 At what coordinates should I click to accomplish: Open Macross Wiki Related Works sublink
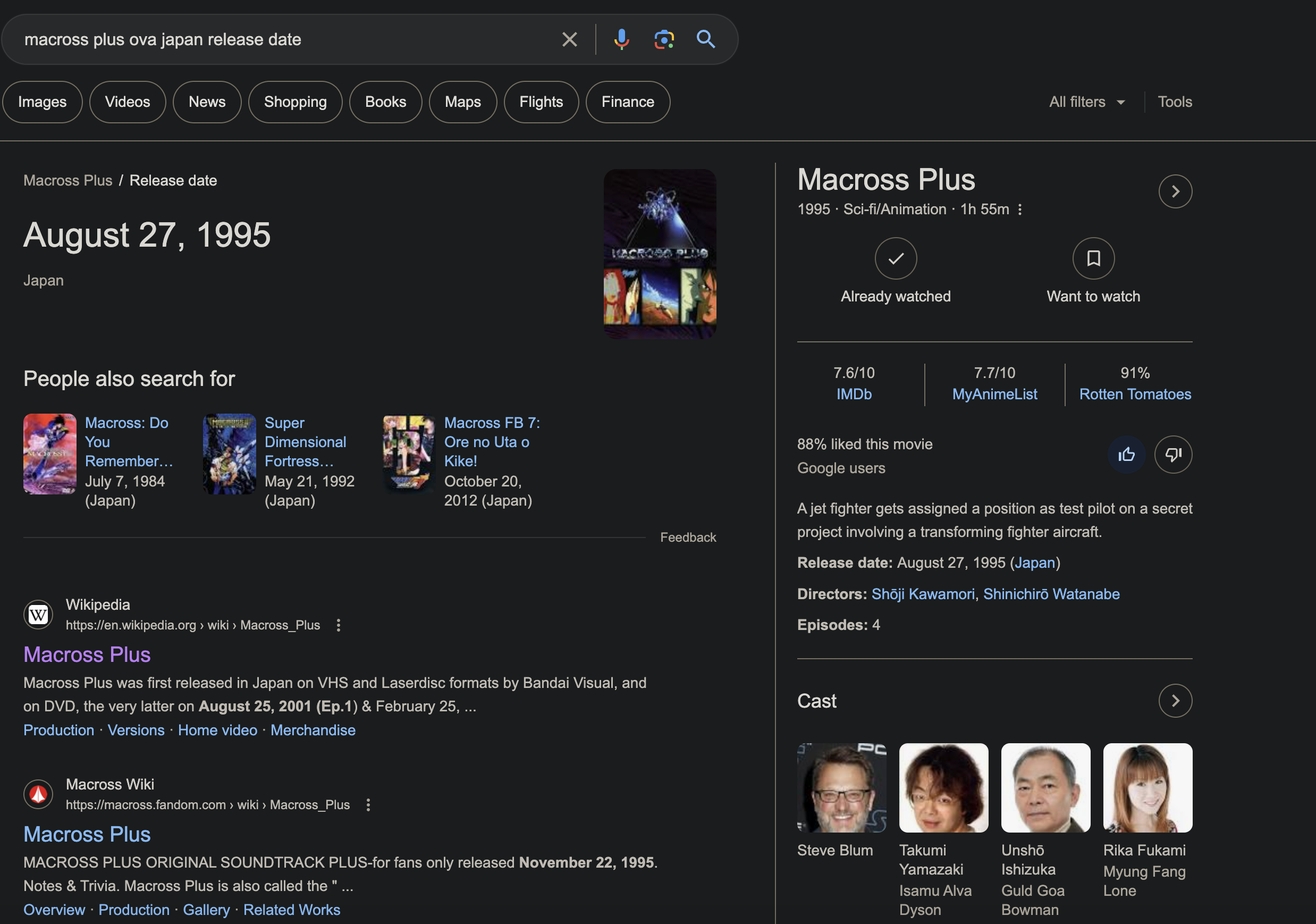[x=292, y=910]
